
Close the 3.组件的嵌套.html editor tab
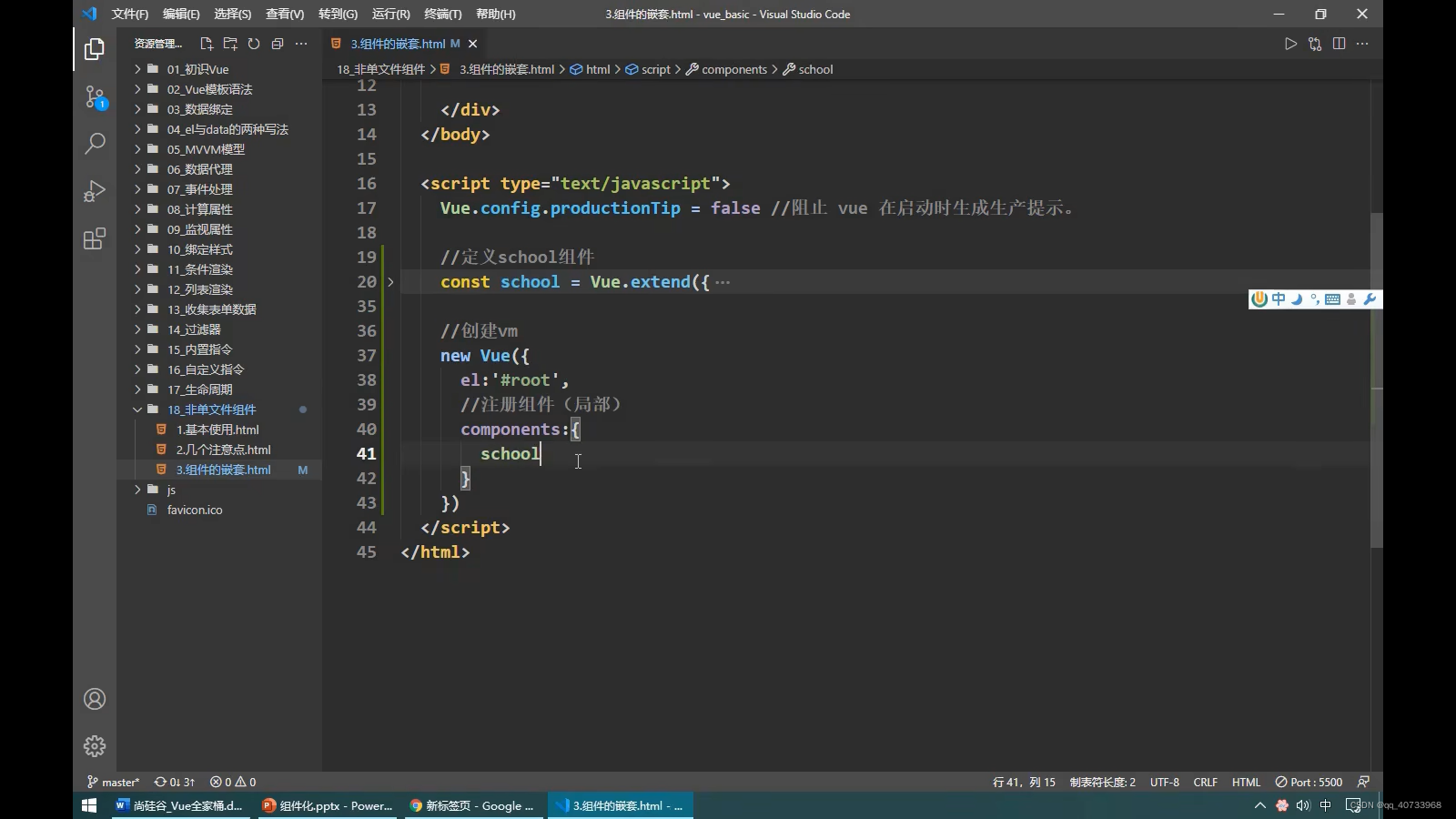point(472,44)
